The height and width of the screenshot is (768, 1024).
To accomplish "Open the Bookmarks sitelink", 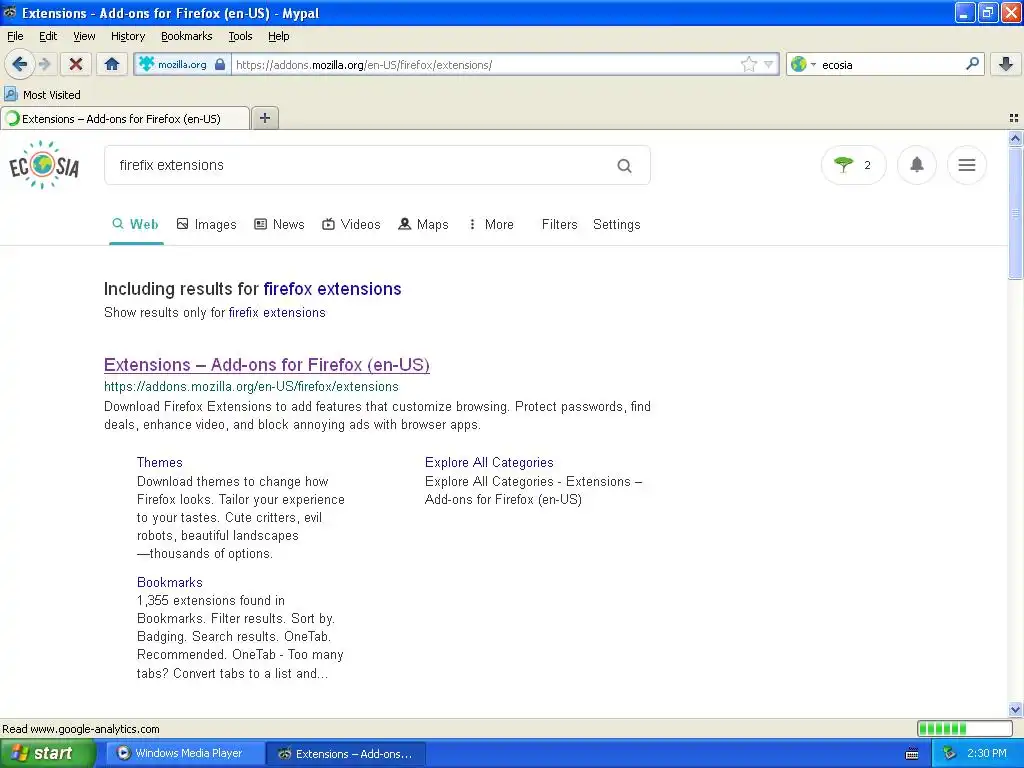I will [170, 583].
